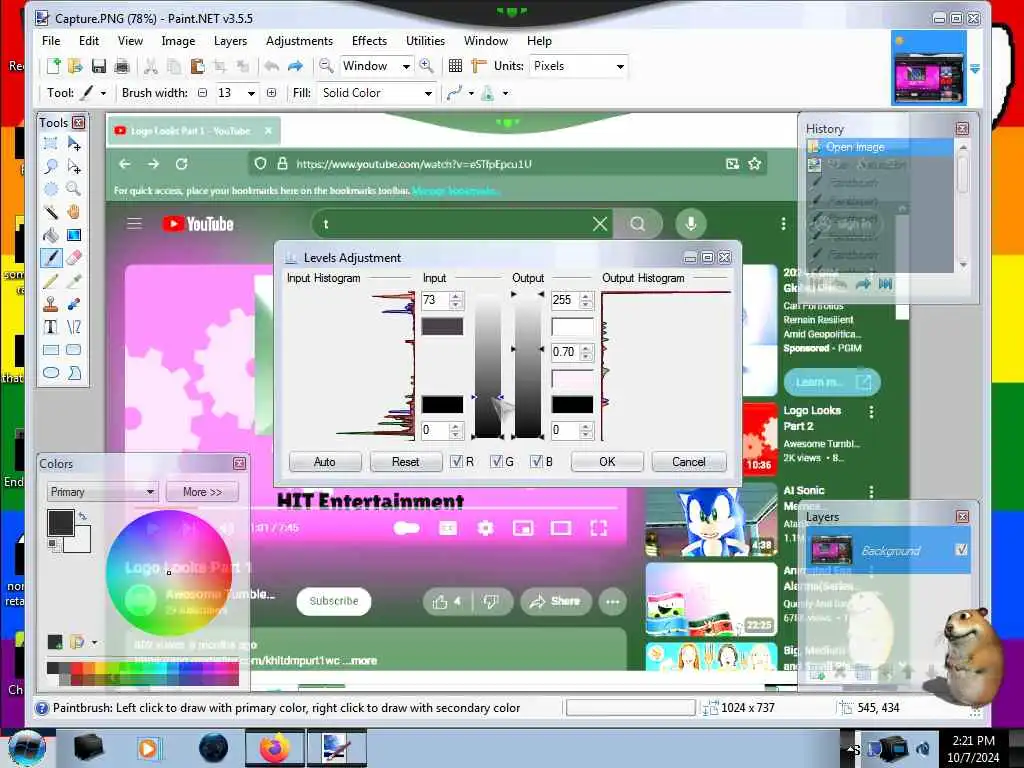Open the Utilities menu
The width and height of the screenshot is (1024, 768).
(425, 40)
